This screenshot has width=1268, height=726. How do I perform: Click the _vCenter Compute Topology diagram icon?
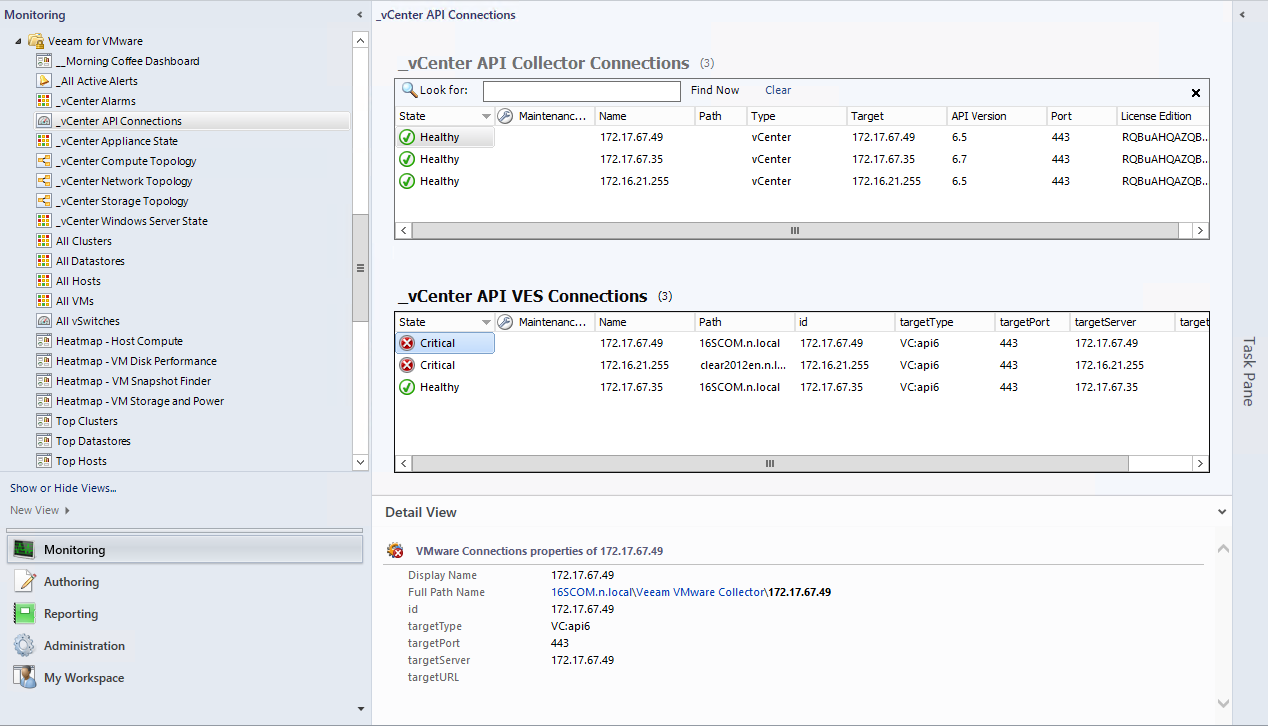44,161
